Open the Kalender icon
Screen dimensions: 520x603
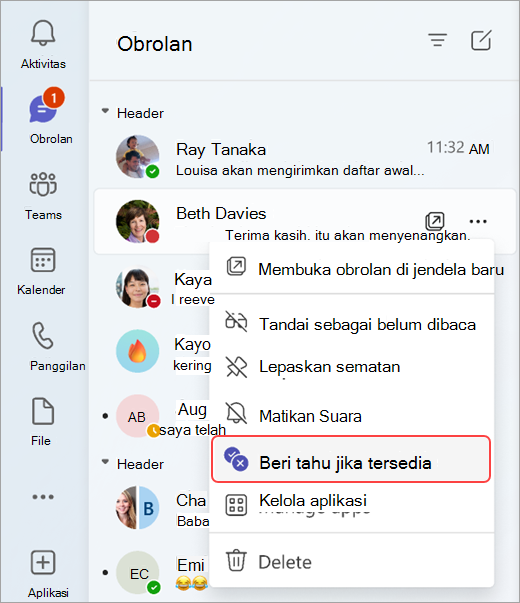coord(43,260)
